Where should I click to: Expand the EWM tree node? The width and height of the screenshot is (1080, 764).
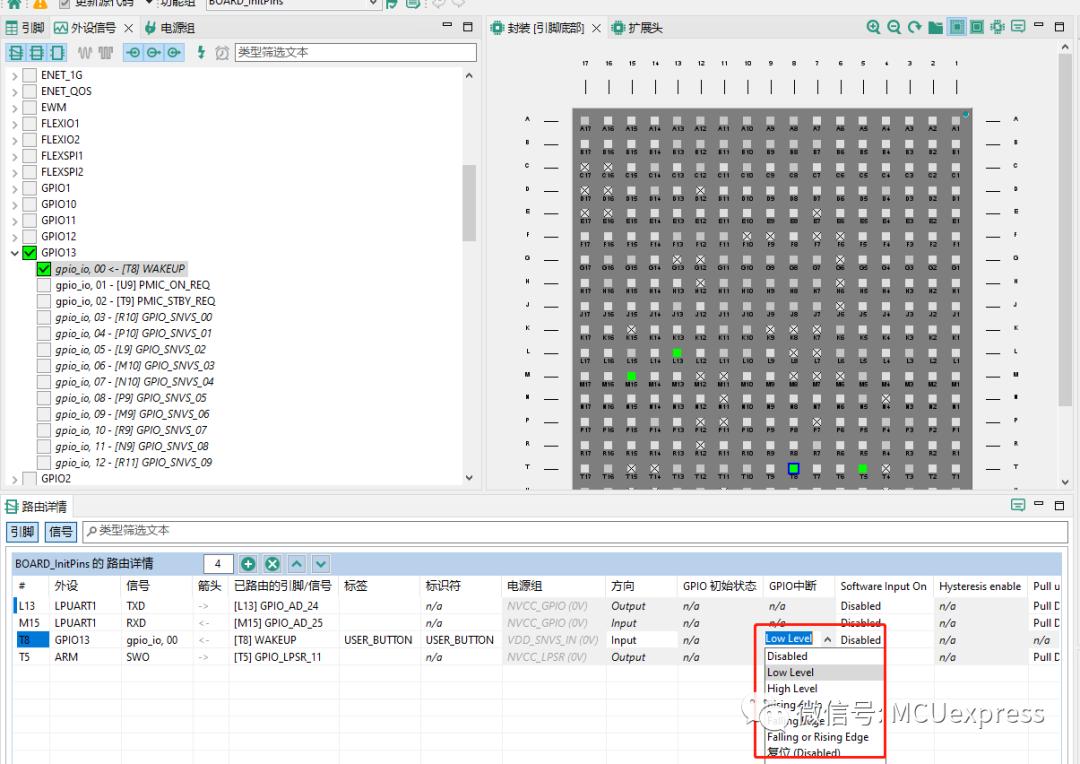coord(14,107)
